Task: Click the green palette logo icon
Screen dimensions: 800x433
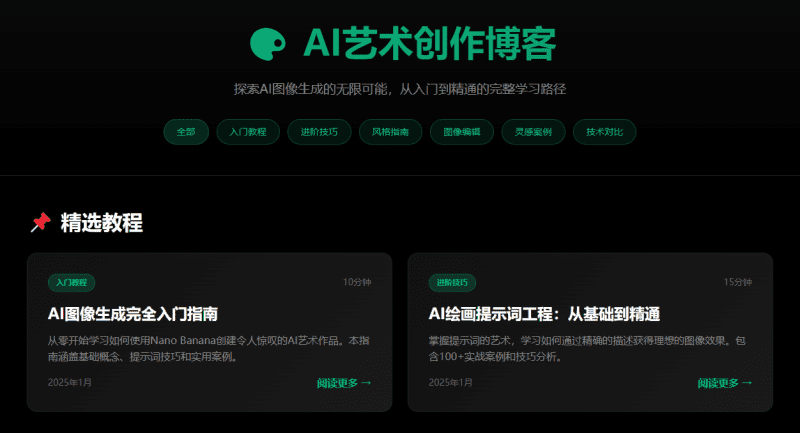Action: tap(267, 44)
